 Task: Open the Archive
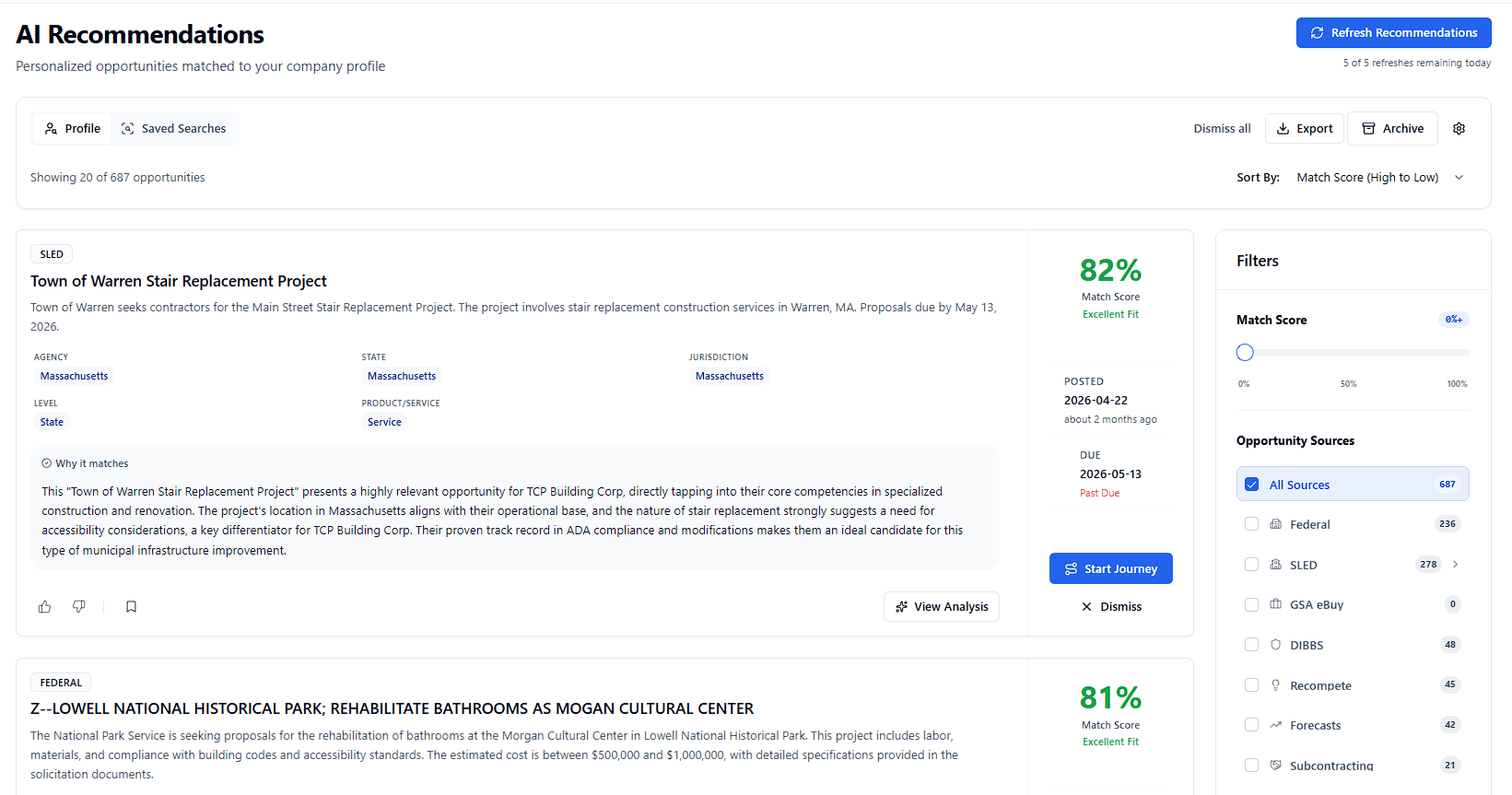click(x=1392, y=129)
